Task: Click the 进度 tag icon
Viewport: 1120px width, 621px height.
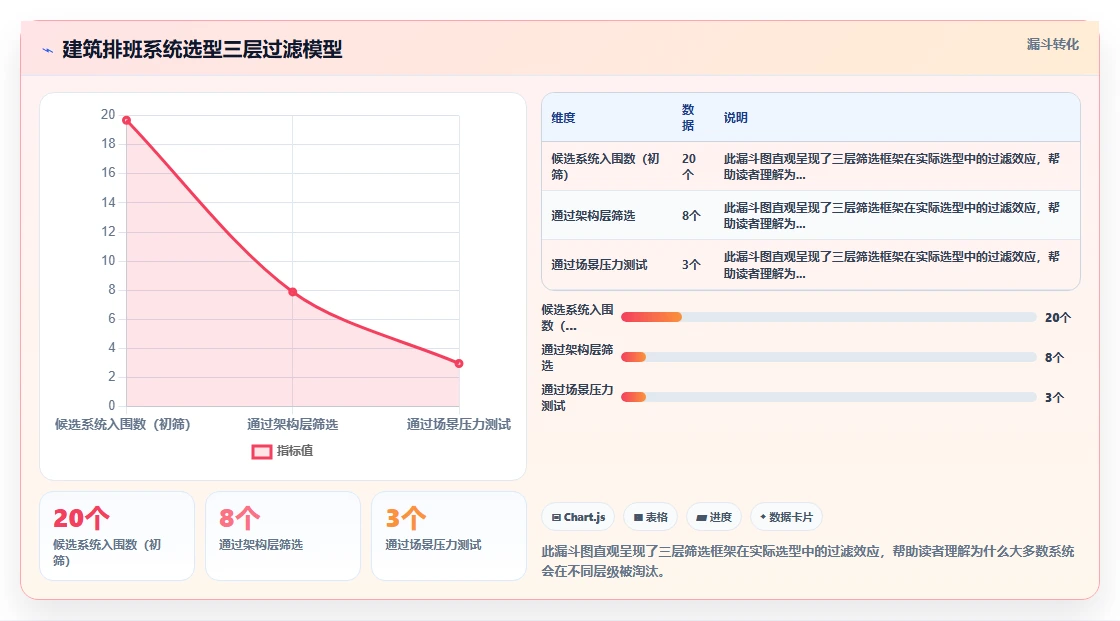Action: coord(701,517)
